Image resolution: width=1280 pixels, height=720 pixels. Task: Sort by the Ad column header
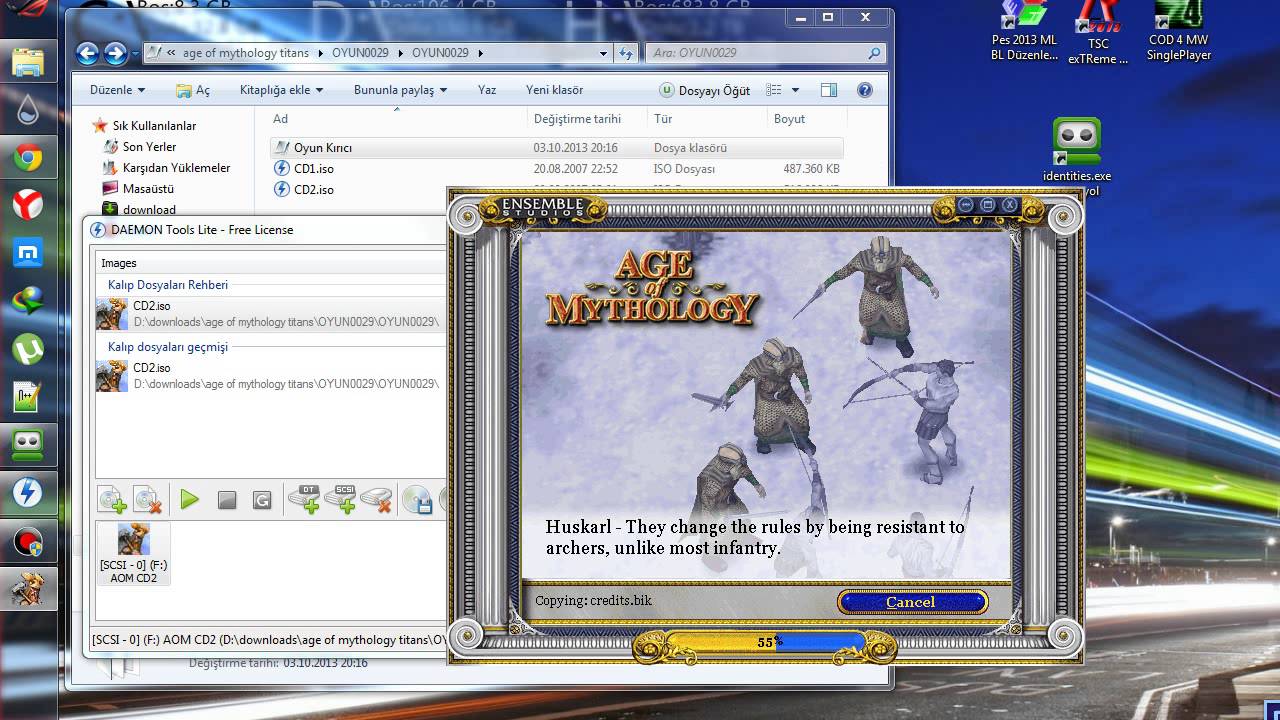click(398, 119)
